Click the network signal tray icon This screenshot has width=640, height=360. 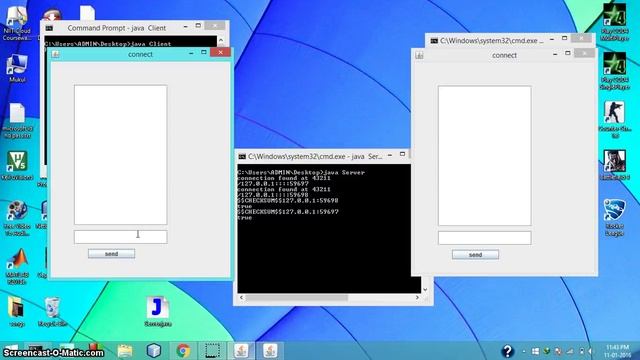570,351
